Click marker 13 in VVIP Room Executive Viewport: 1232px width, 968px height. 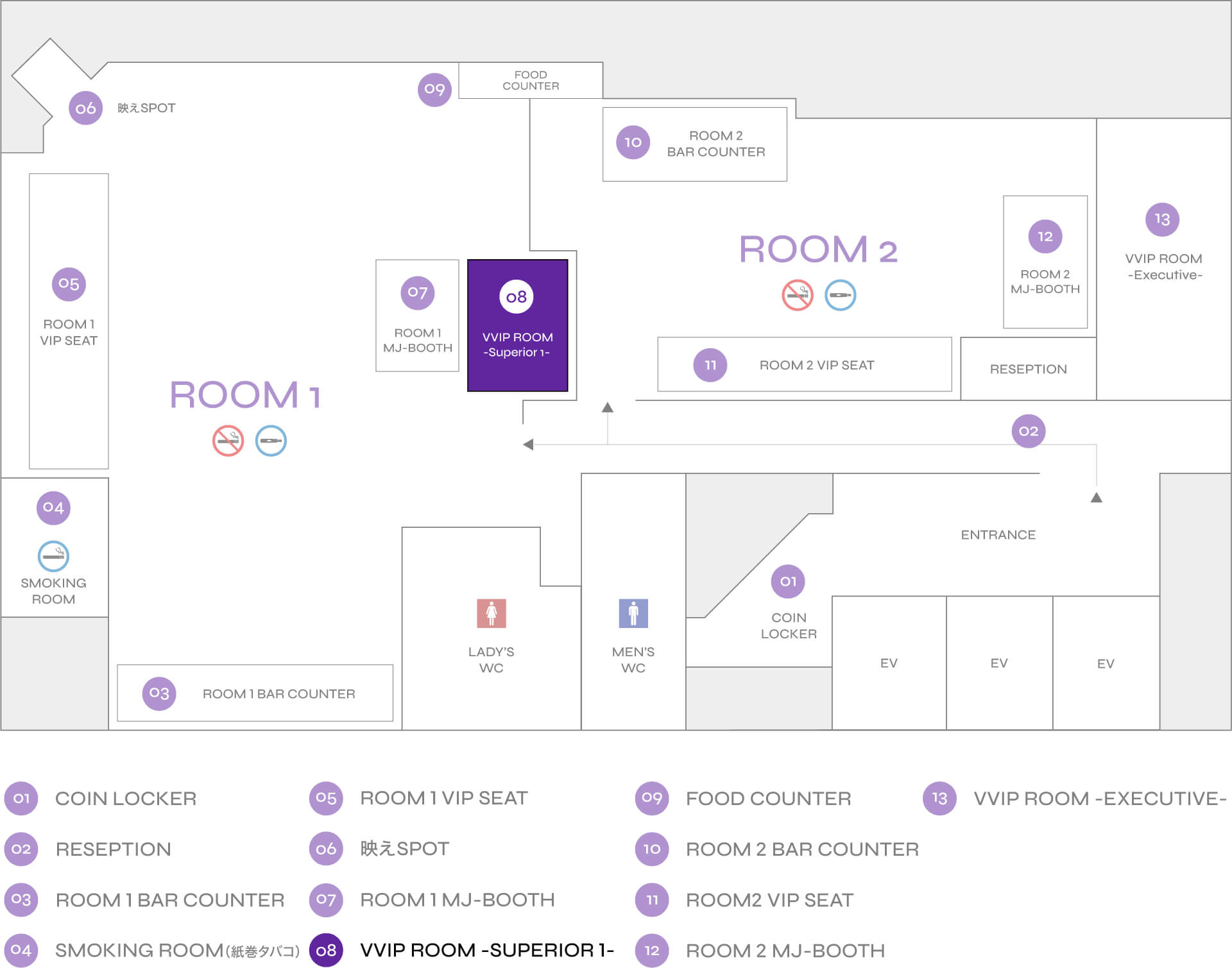[x=1162, y=219]
